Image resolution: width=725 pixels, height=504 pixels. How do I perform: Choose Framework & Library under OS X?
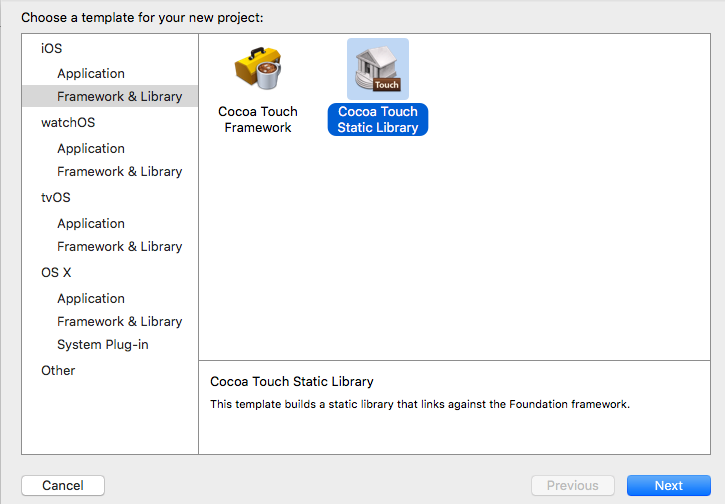(x=119, y=322)
